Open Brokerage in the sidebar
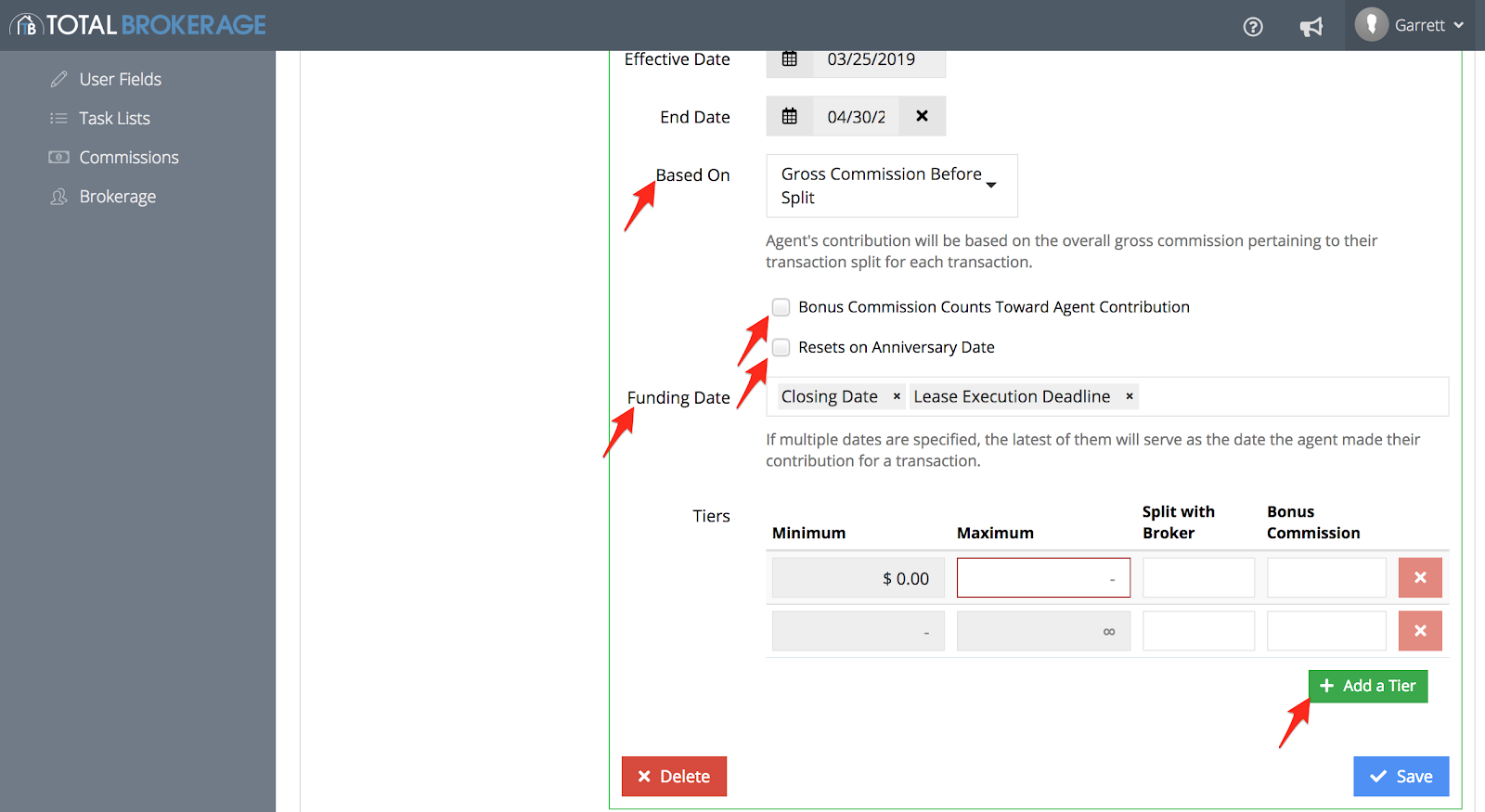Image resolution: width=1485 pixels, height=812 pixels. click(118, 197)
